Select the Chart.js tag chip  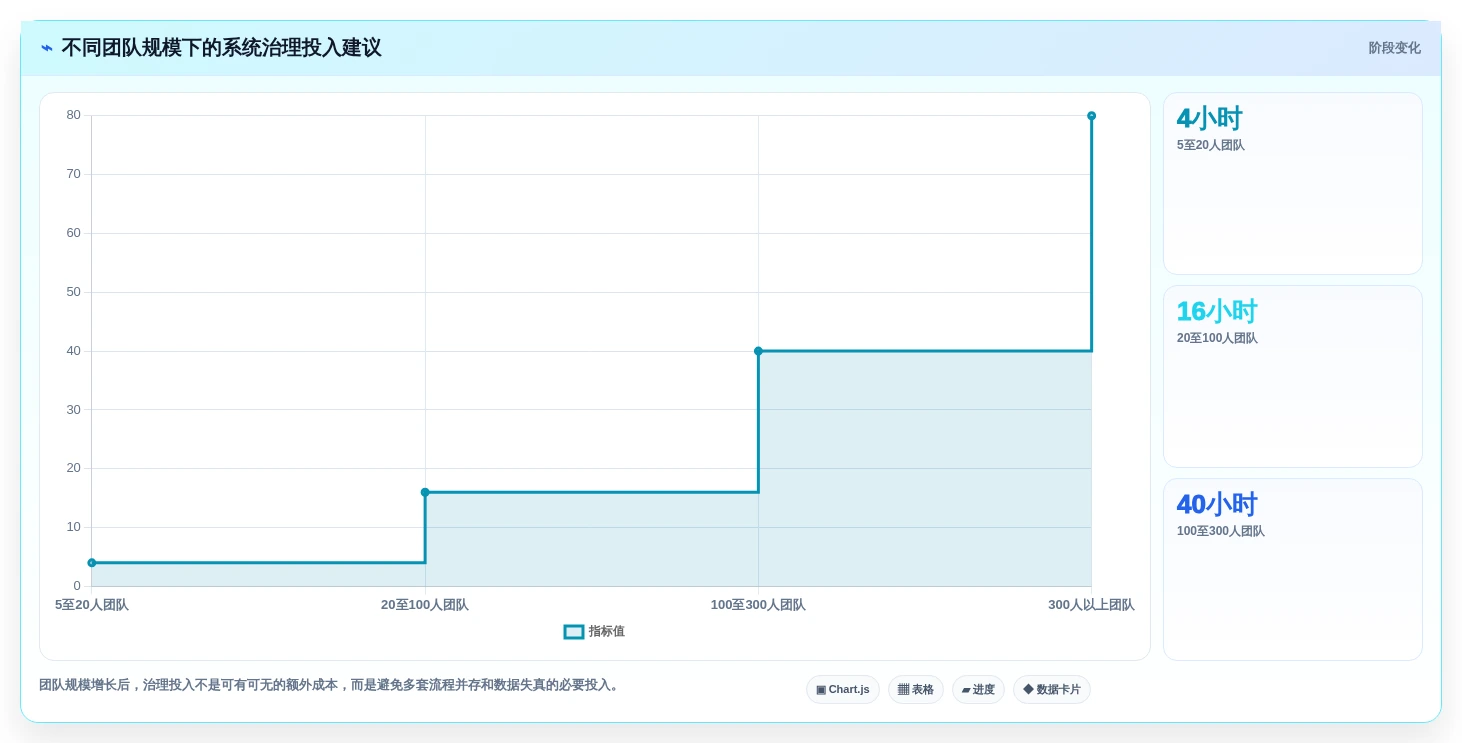pos(843,690)
